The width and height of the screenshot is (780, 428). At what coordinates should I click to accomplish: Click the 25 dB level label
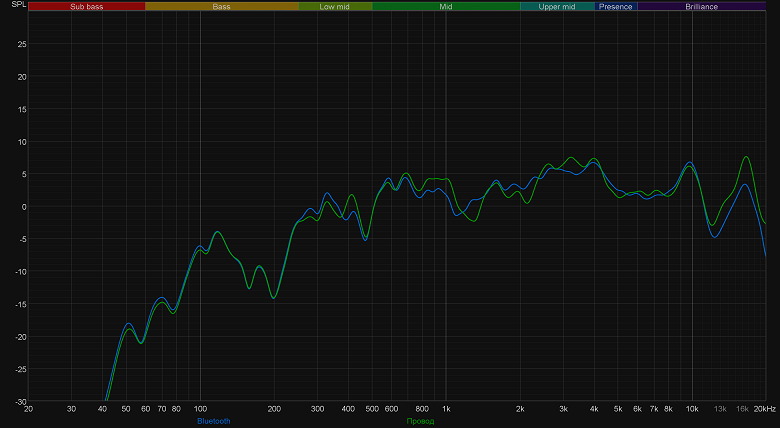[x=22, y=44]
